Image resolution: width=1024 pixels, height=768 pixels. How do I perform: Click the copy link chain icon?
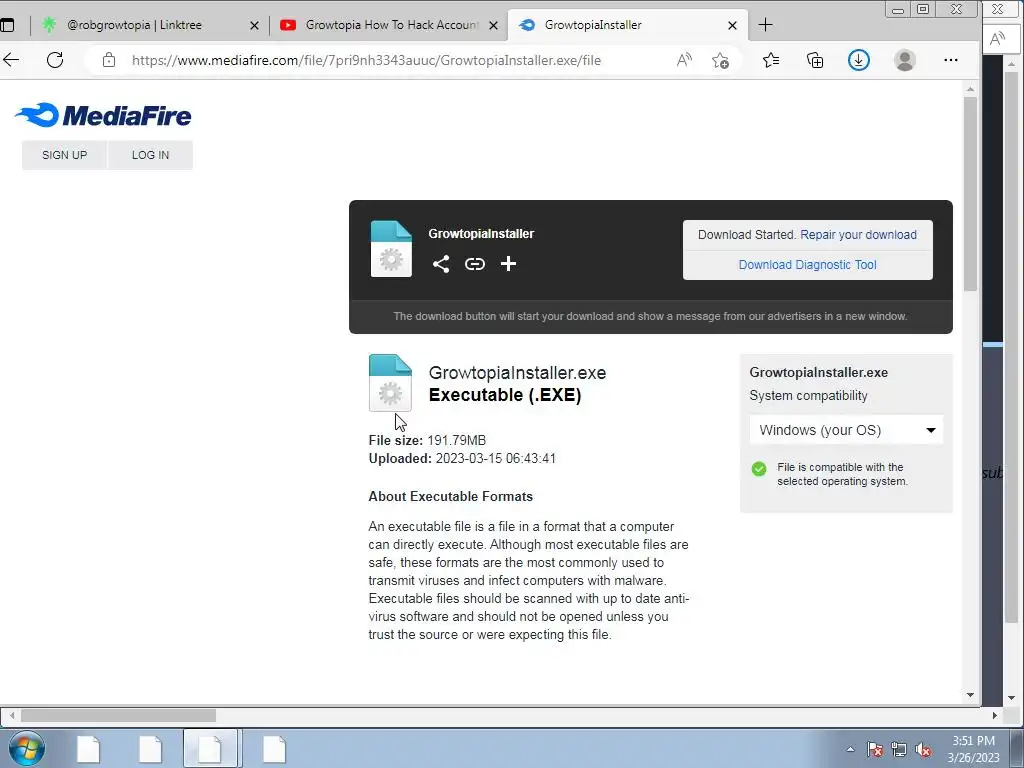pyautogui.click(x=475, y=264)
